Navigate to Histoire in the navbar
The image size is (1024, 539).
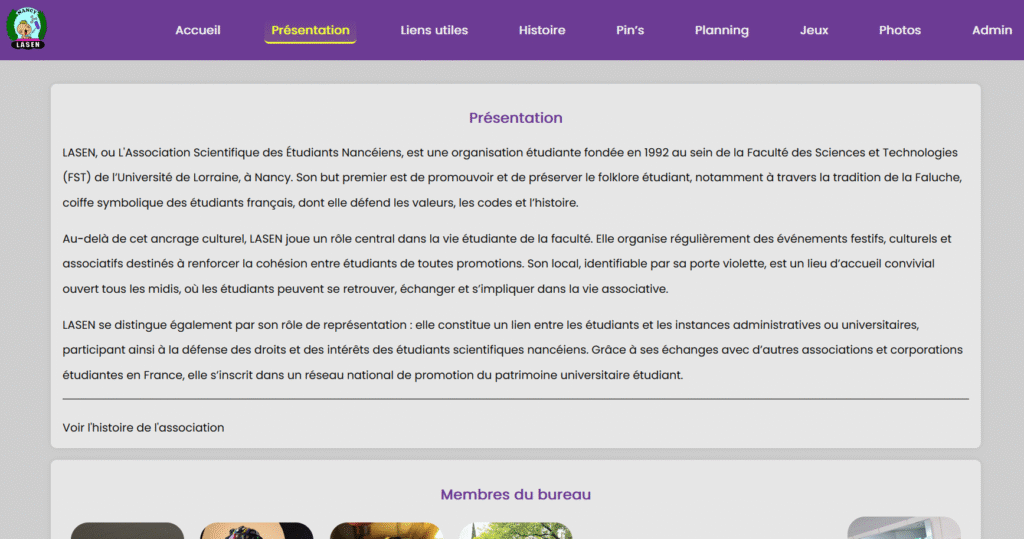(x=542, y=30)
